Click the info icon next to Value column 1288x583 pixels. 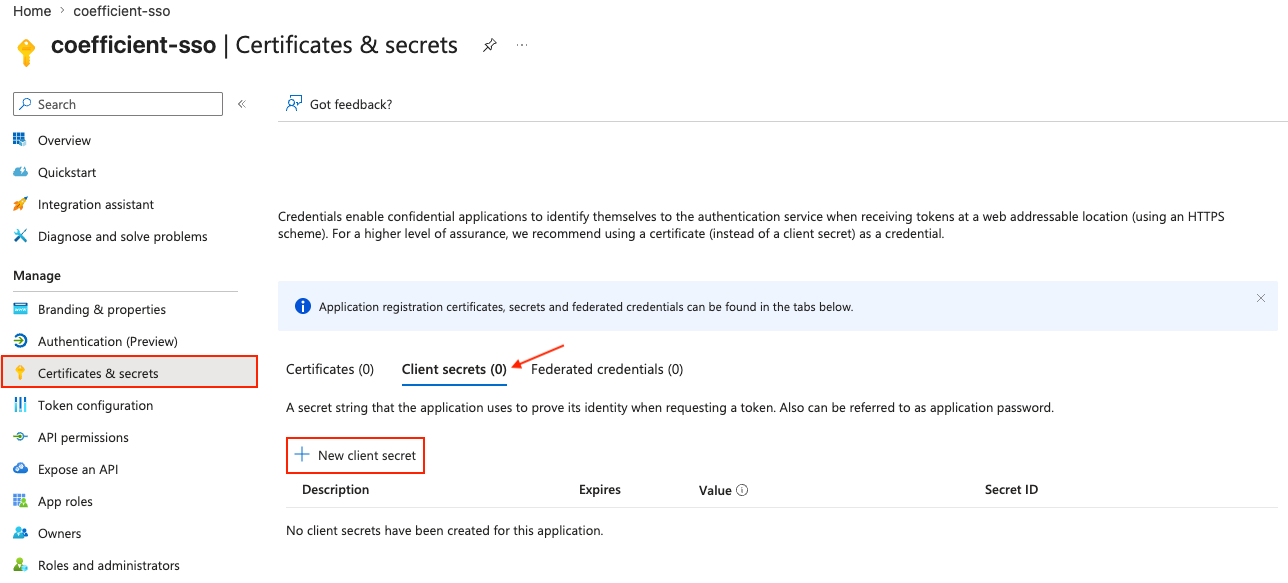(x=742, y=490)
